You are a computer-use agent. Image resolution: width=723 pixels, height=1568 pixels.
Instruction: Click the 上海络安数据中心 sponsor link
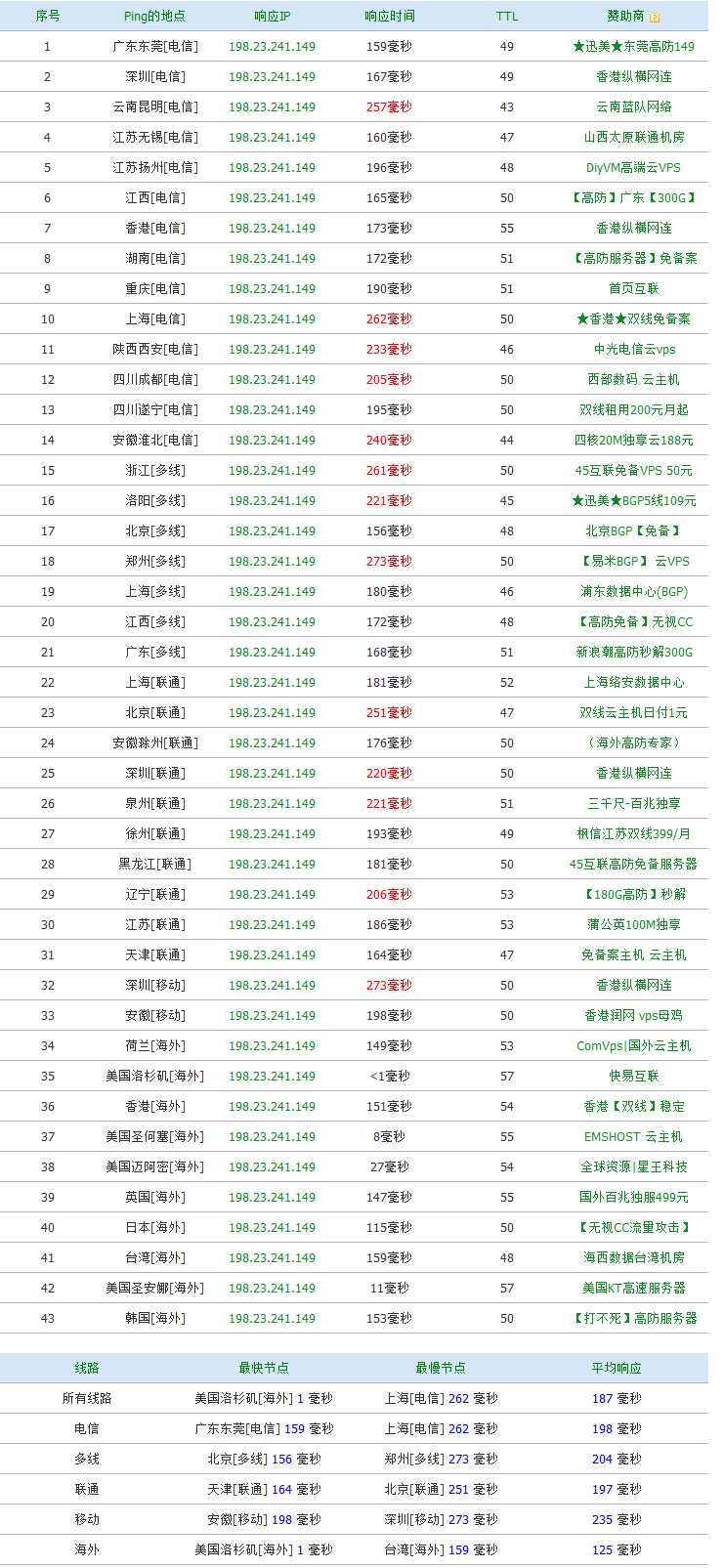[633, 683]
